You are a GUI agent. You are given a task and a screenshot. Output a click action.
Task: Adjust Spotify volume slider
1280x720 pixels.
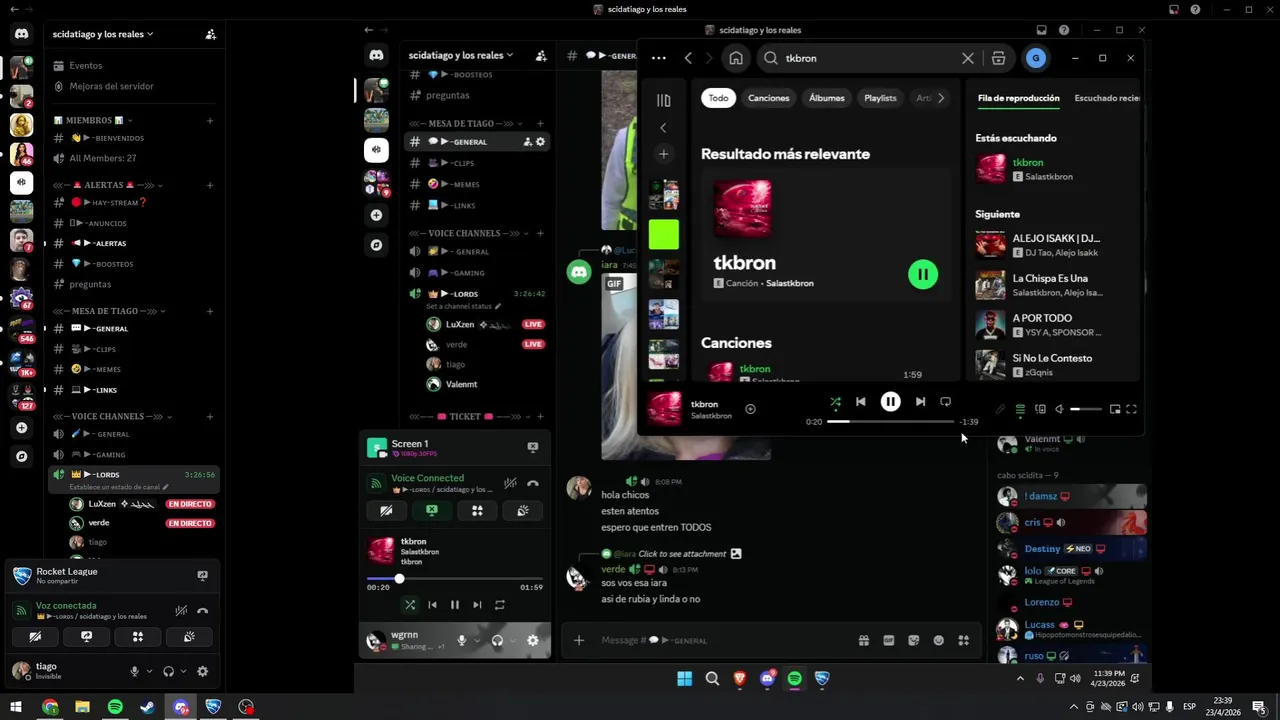[x=1085, y=409]
